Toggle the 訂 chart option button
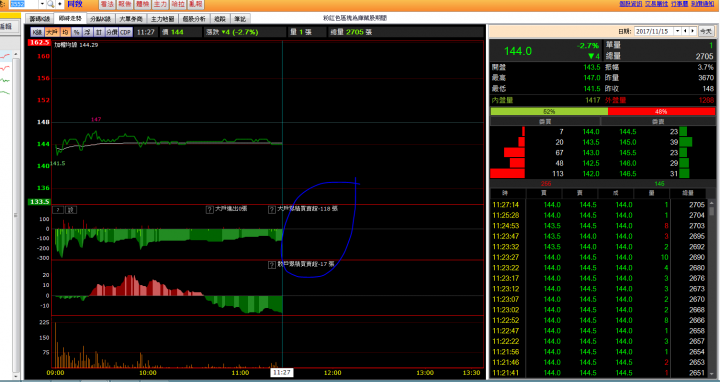The height and width of the screenshot is (382, 720). tap(98, 32)
